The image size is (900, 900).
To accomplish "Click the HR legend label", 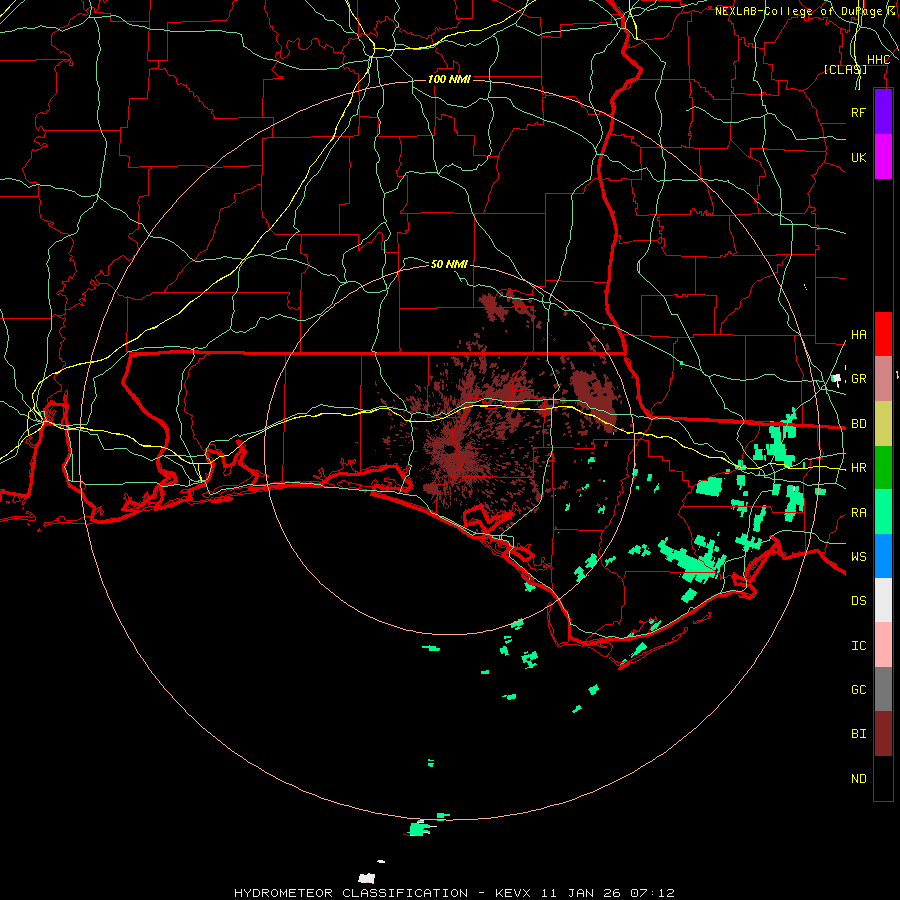I will tap(858, 468).
